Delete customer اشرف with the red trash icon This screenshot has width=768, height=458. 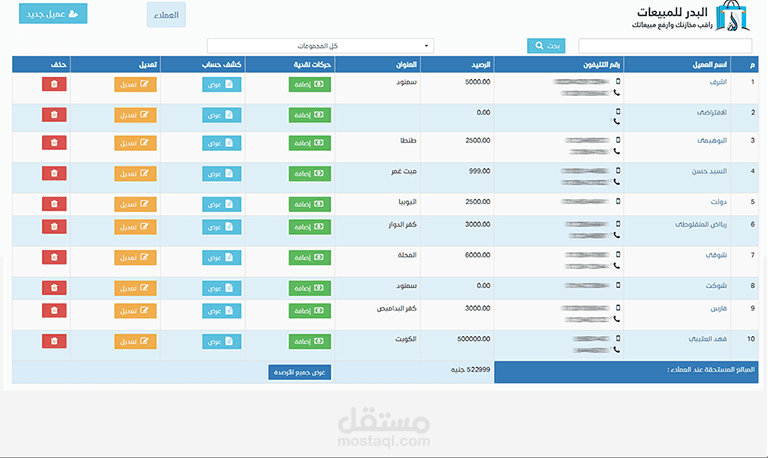point(54,84)
